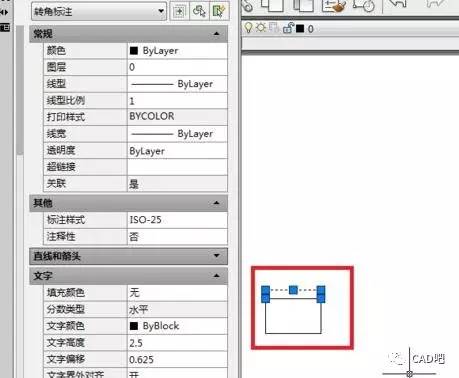Select the 线宽 property label

[56, 134]
